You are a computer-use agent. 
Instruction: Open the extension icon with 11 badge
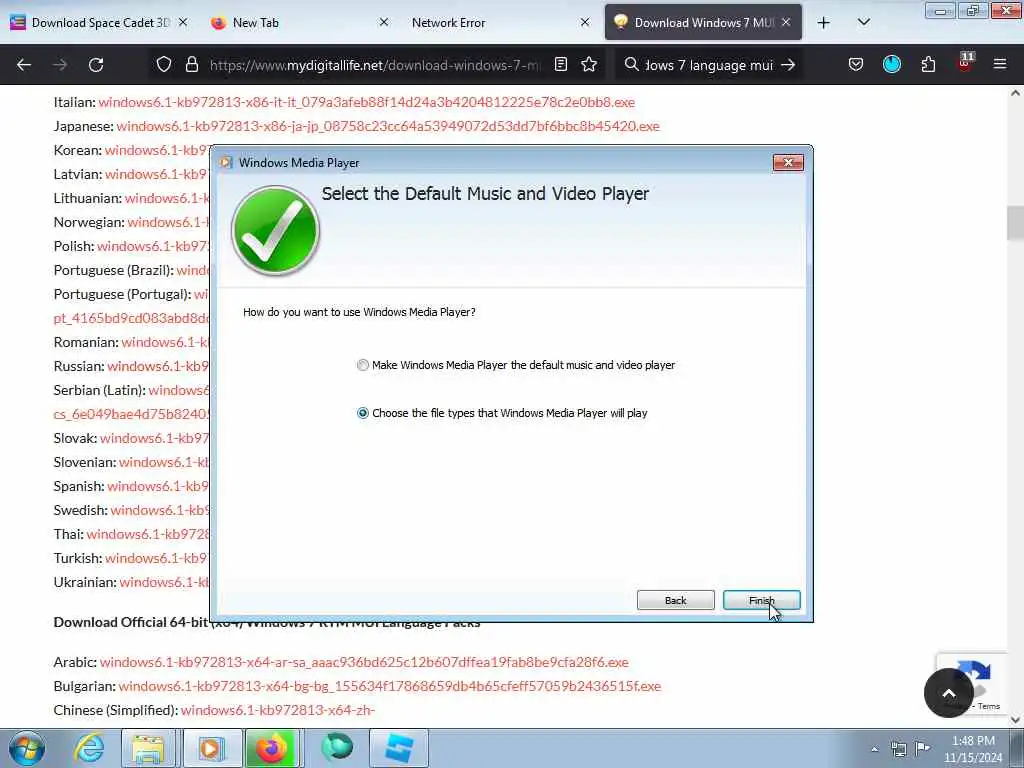point(965,63)
